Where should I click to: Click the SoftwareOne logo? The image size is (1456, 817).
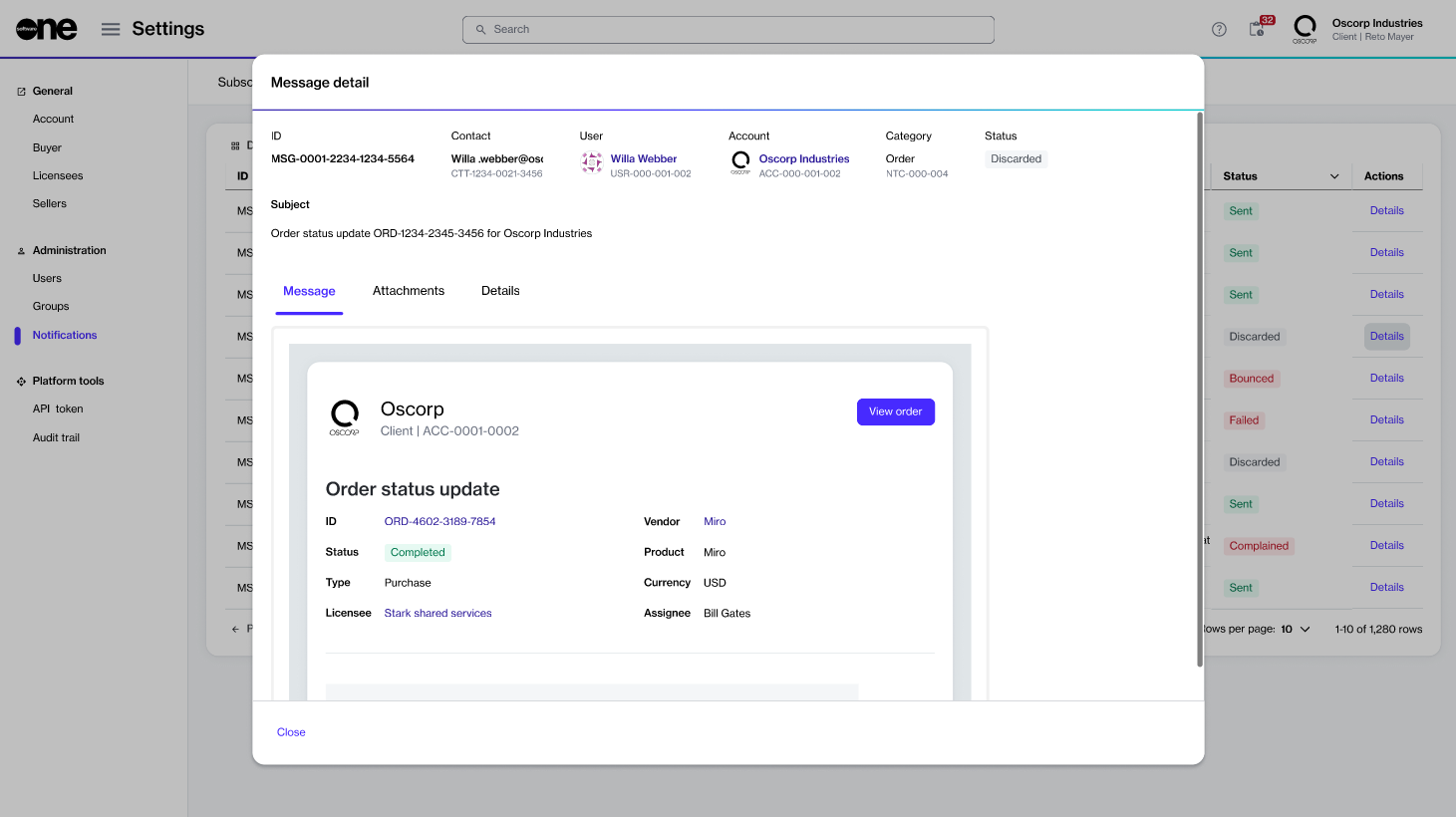(x=46, y=29)
